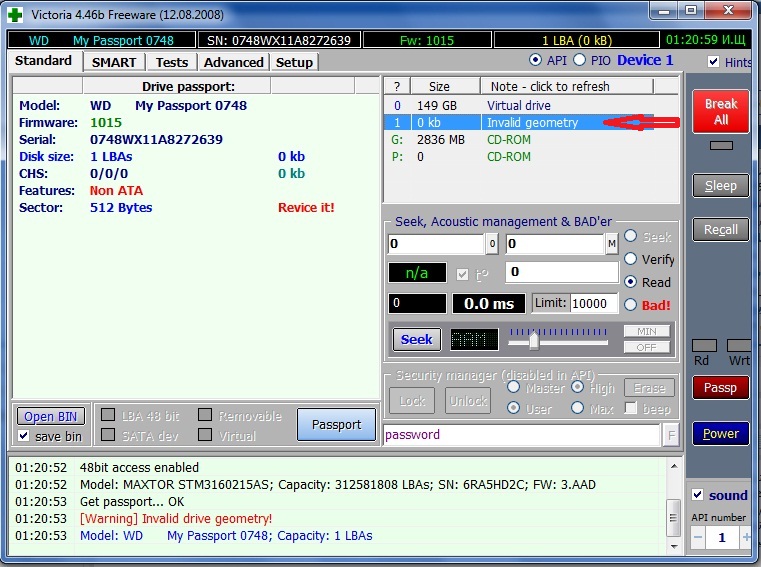Go to the Setup tab
The image size is (761, 567).
[x=294, y=63]
